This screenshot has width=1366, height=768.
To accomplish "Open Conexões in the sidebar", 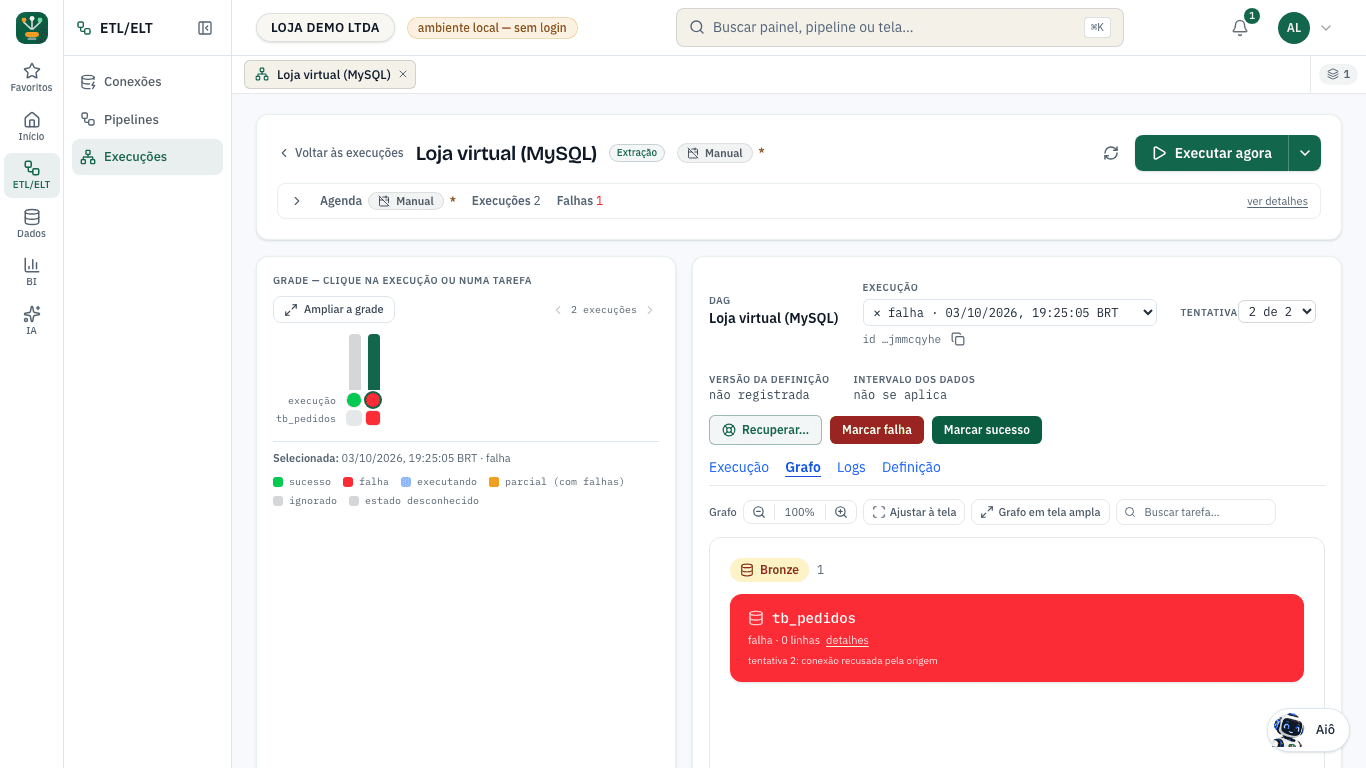I will 147,82.
